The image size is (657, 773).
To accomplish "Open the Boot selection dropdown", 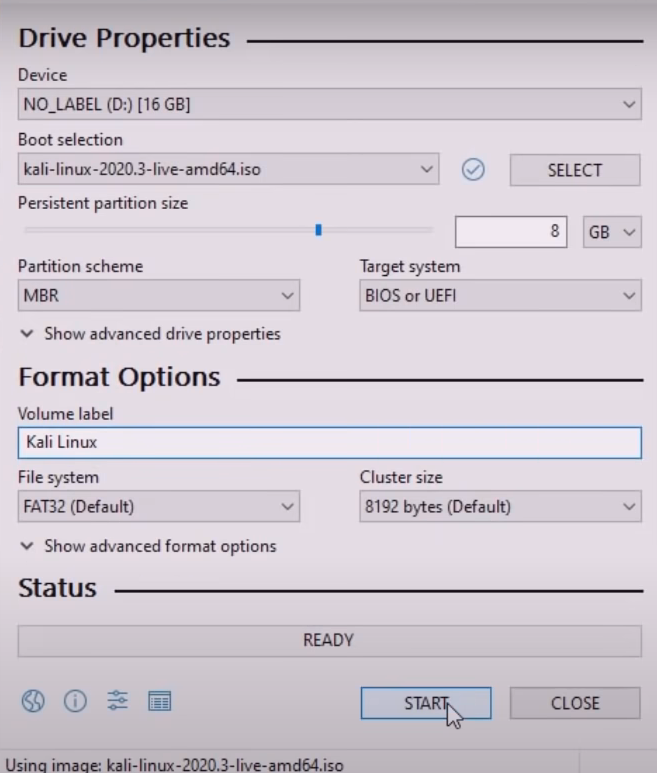I will coord(228,169).
